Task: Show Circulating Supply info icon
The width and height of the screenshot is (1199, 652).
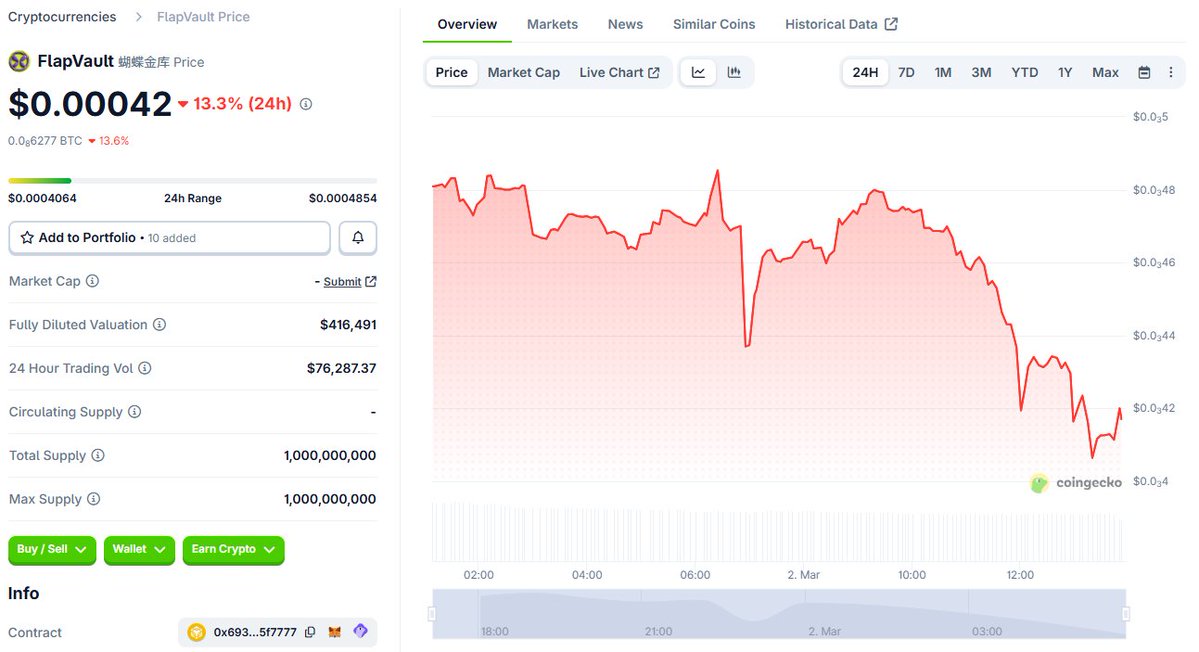Action: (135, 411)
